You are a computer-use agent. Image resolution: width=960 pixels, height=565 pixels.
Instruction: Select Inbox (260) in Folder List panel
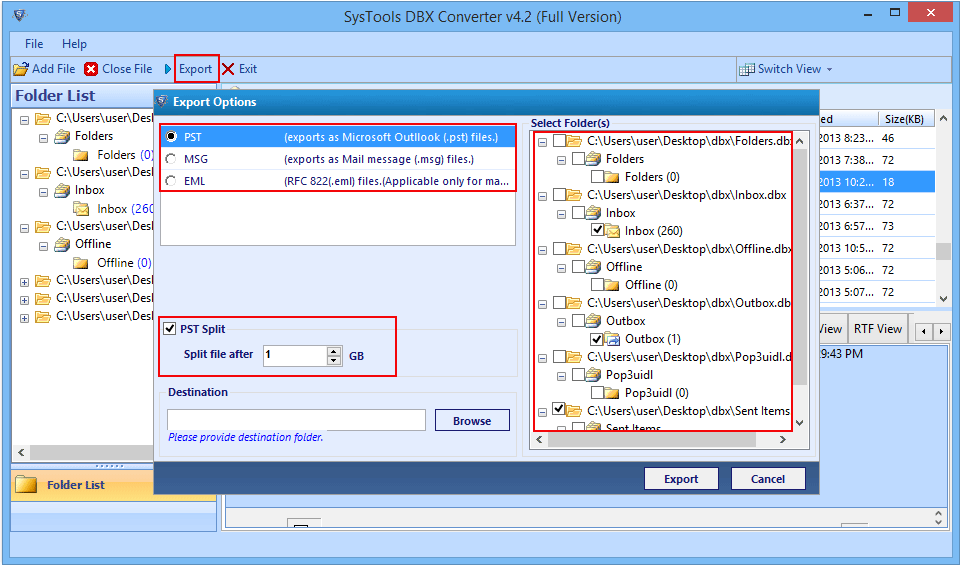pos(125,209)
